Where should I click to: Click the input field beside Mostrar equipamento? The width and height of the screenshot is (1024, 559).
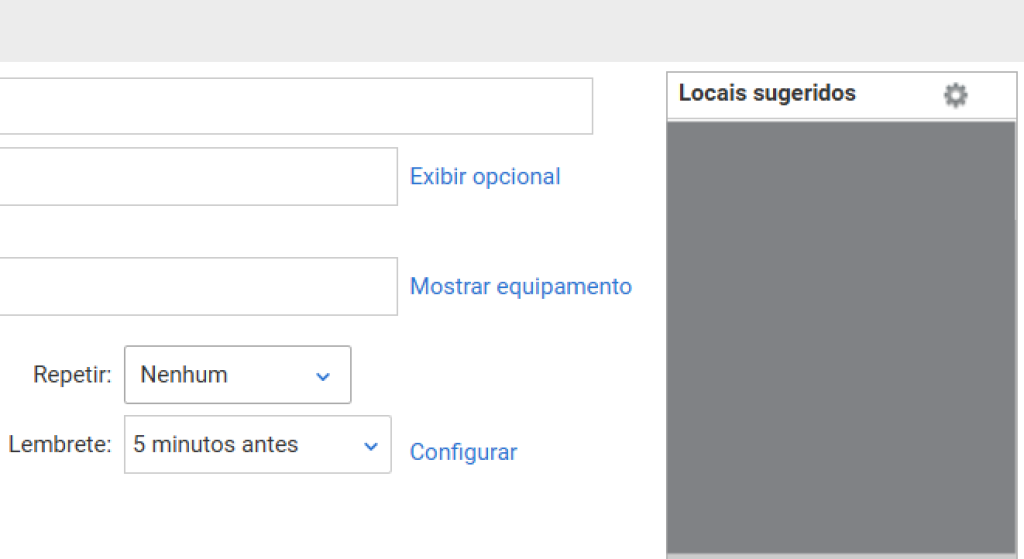point(198,287)
